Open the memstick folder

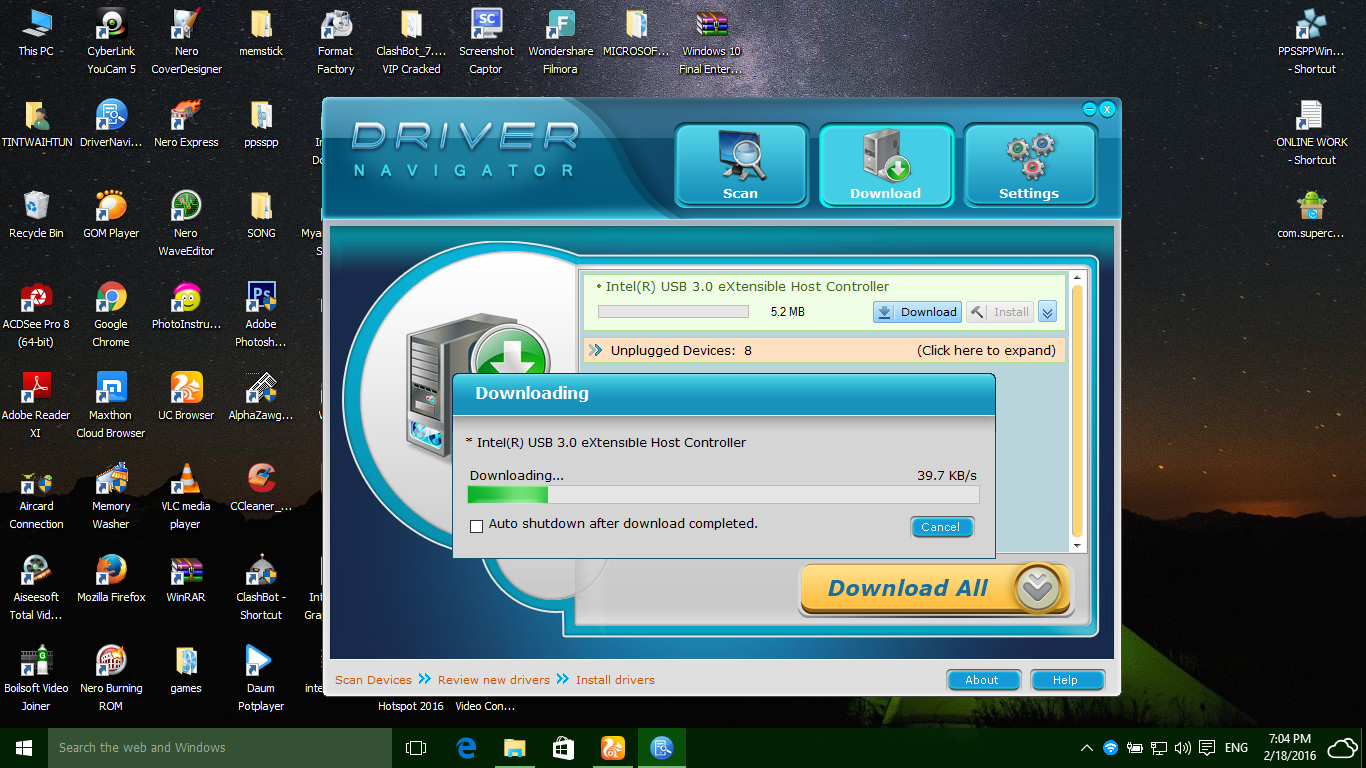(x=261, y=33)
